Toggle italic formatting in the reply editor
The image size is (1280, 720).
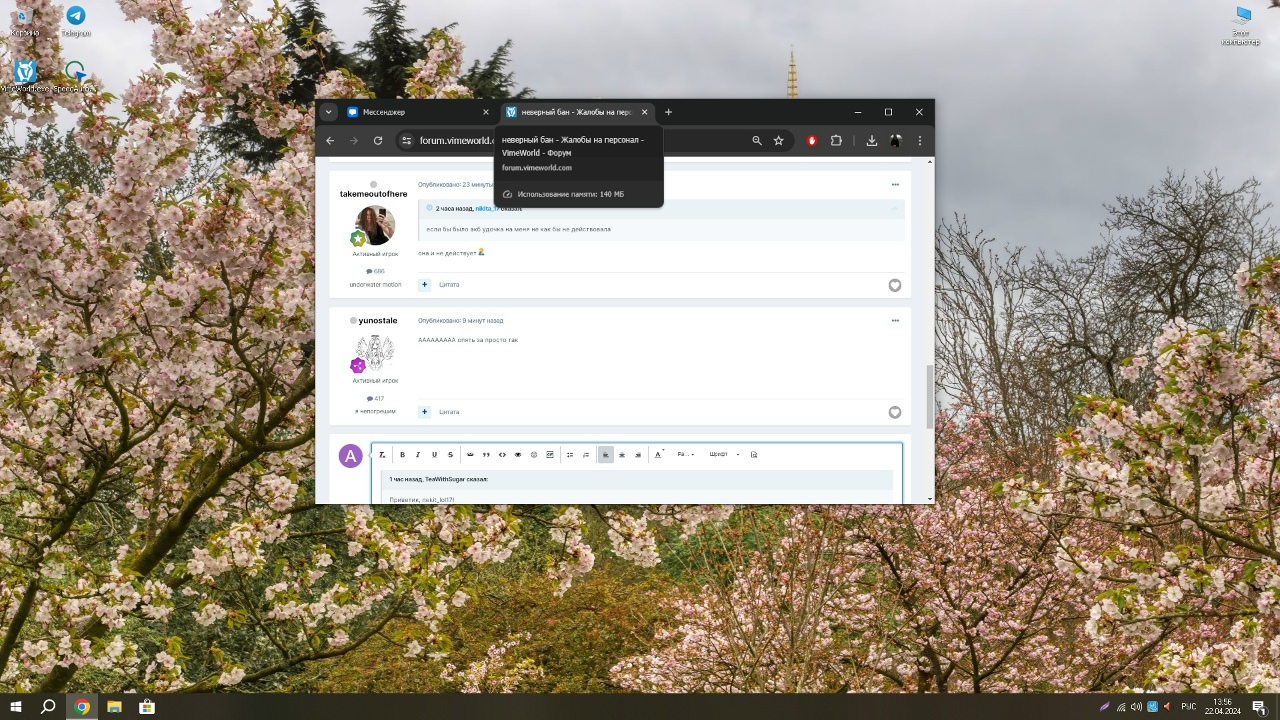click(x=418, y=455)
